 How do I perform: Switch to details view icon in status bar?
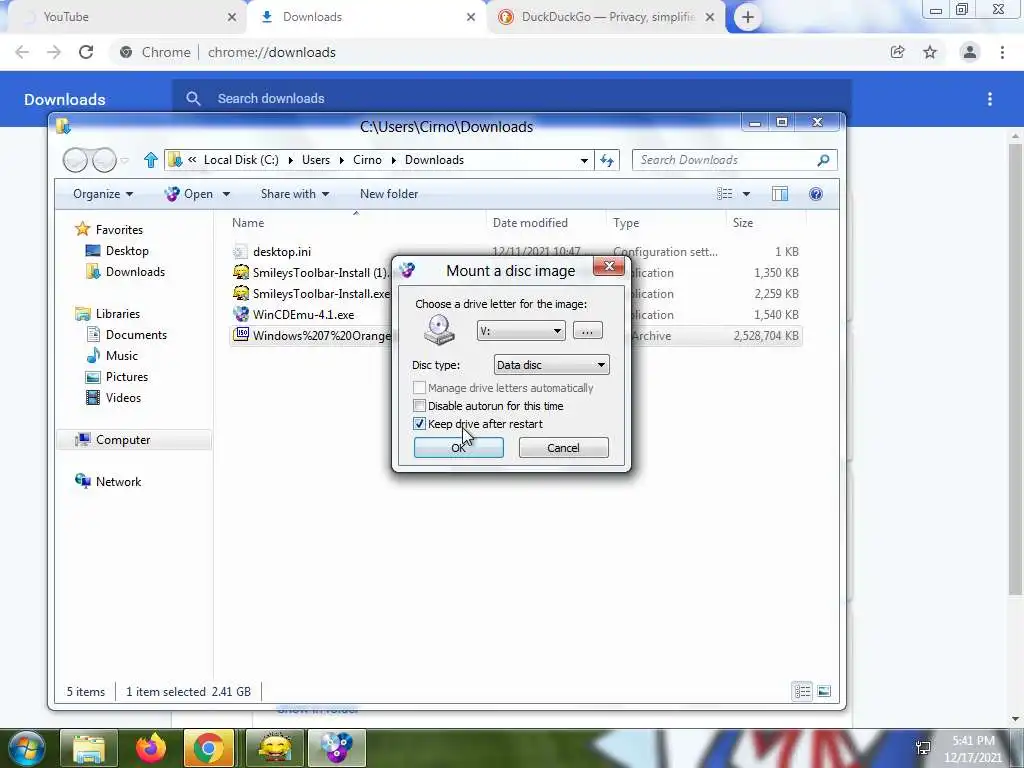point(802,691)
